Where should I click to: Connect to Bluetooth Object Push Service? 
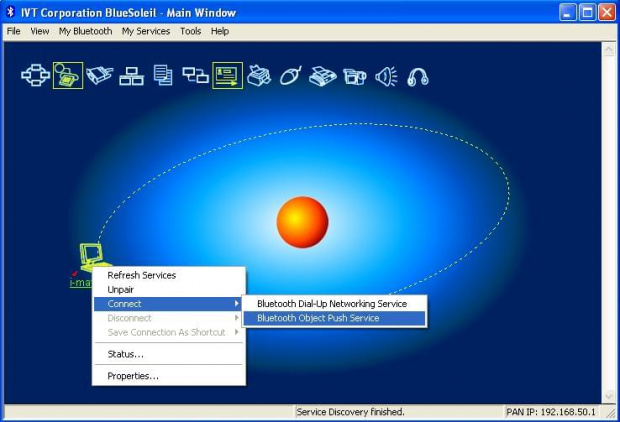click(334, 318)
